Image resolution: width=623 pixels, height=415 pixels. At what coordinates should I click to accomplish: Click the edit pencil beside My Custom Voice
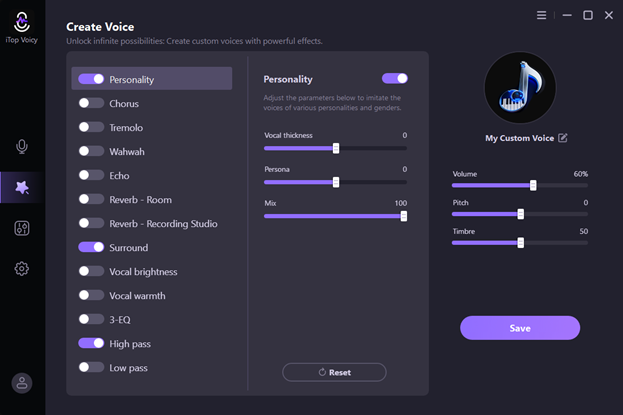click(x=563, y=138)
